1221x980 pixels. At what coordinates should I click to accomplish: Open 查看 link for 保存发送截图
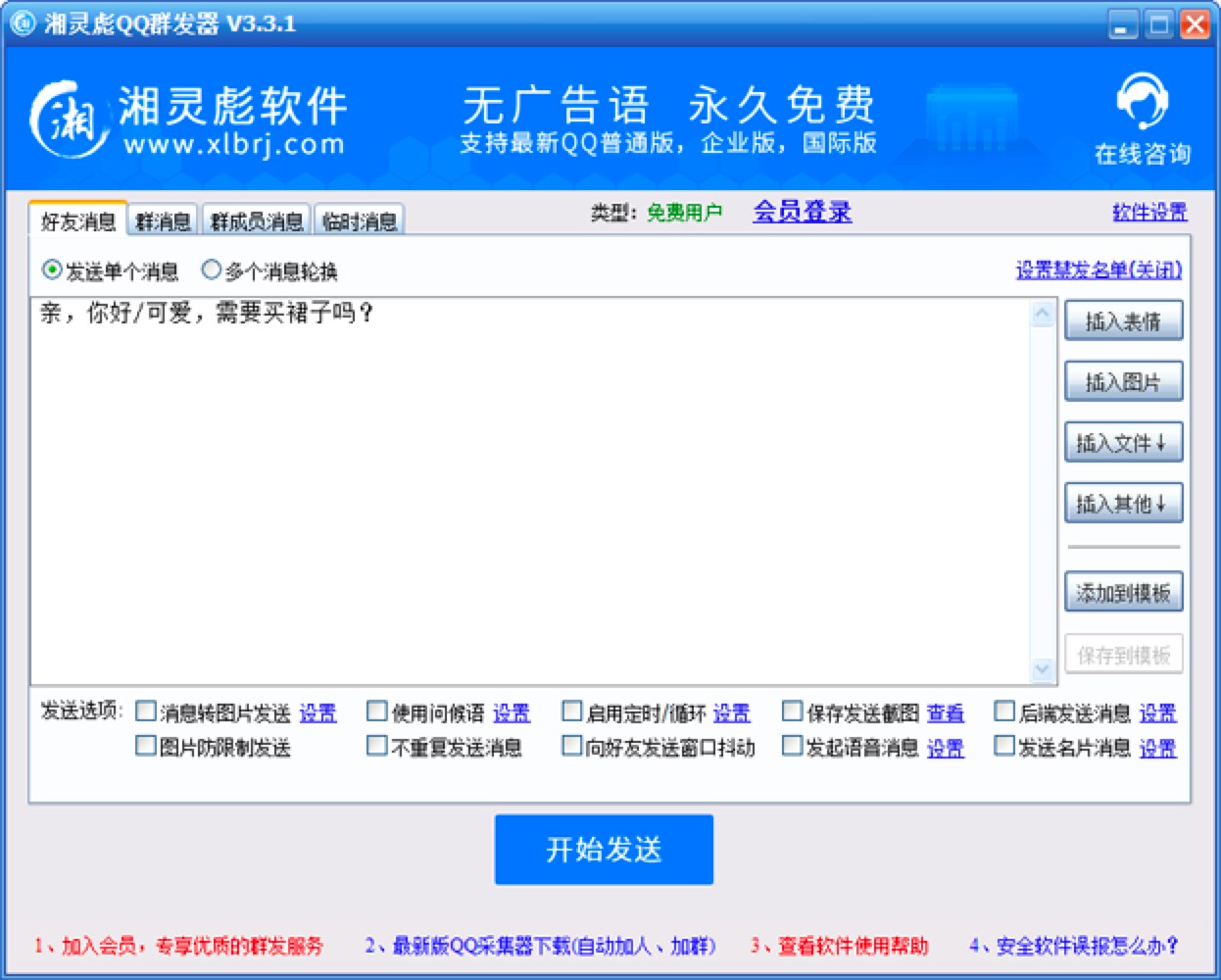(946, 713)
